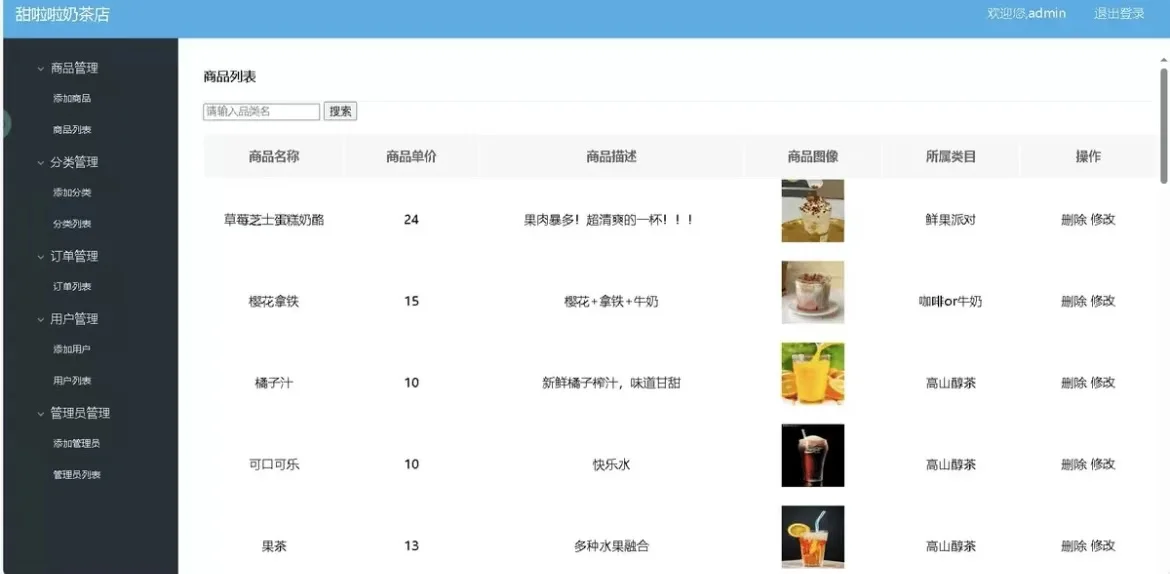Open 商品列表 in the sidebar
Screen dimensions: 1170x574
coord(72,130)
